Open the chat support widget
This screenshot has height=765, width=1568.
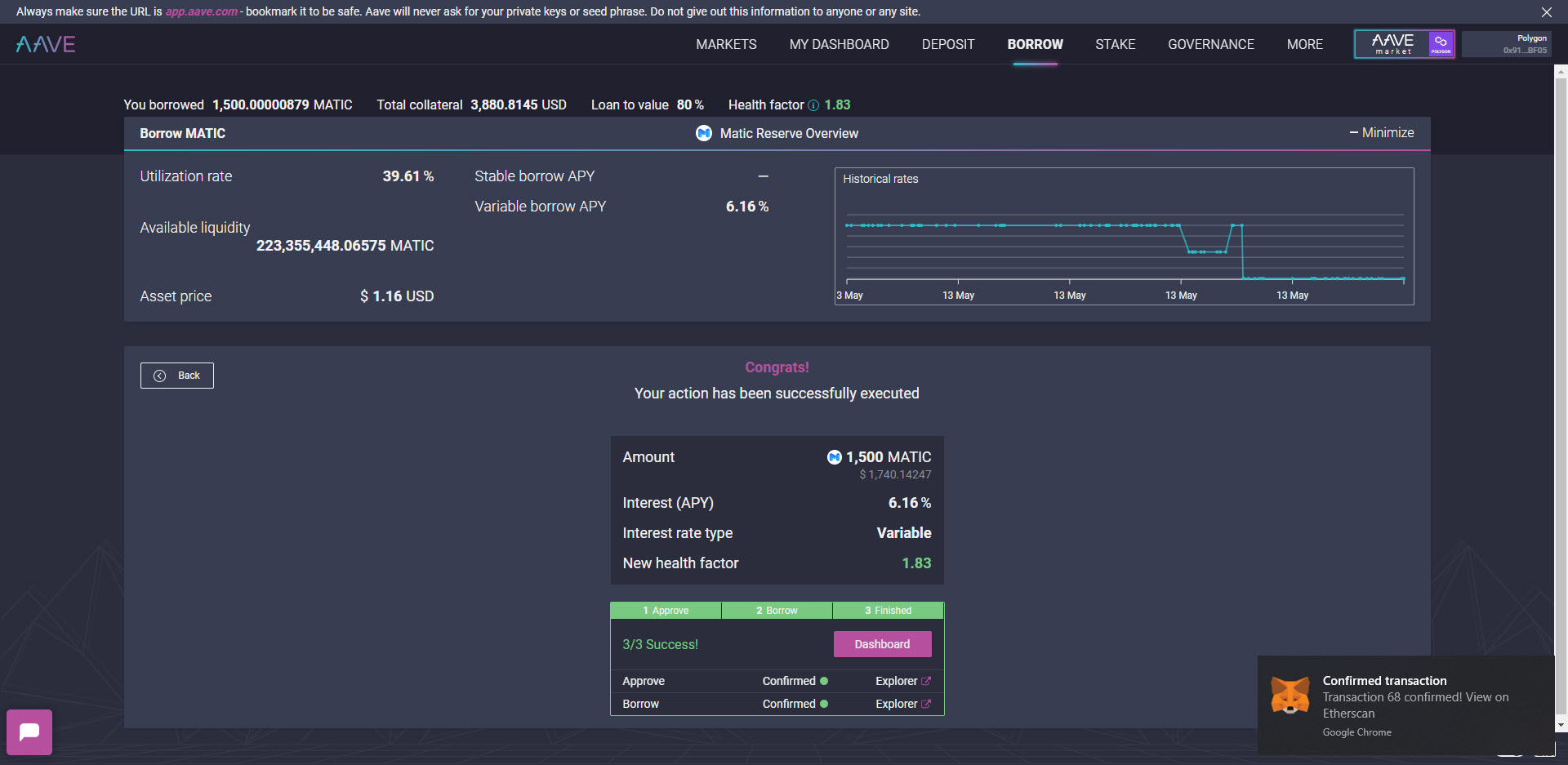[29, 732]
